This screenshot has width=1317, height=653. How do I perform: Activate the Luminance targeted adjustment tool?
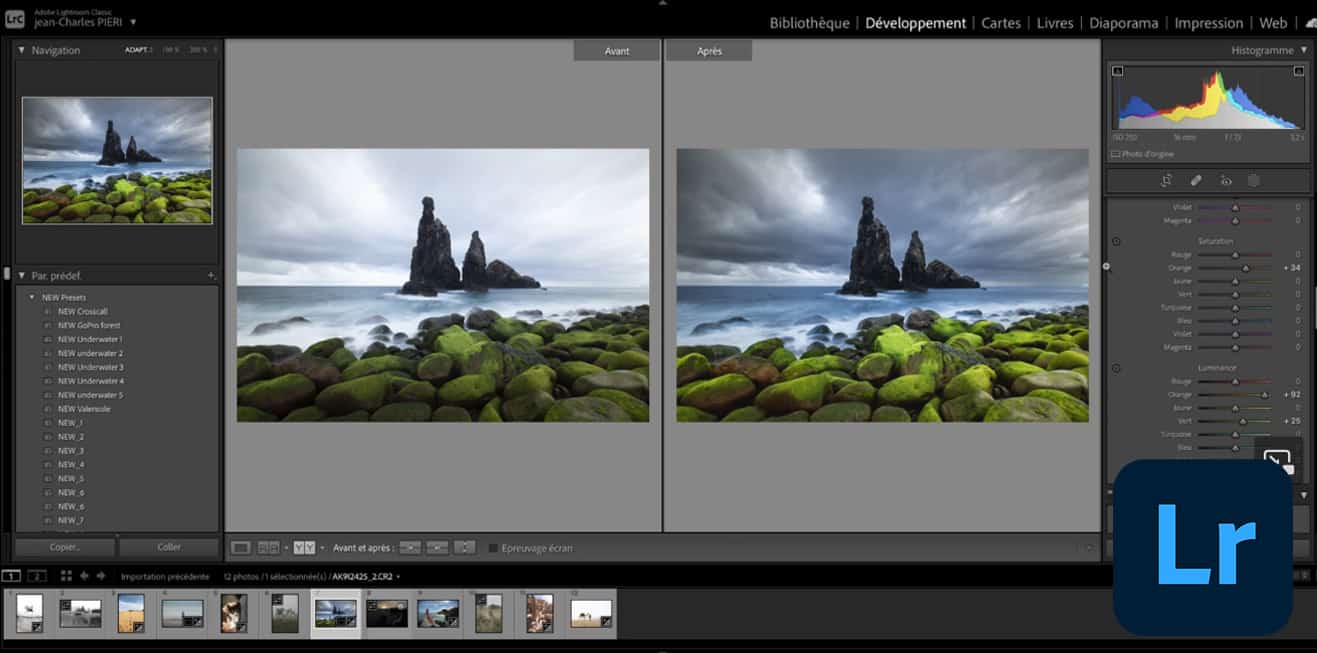pos(1116,368)
